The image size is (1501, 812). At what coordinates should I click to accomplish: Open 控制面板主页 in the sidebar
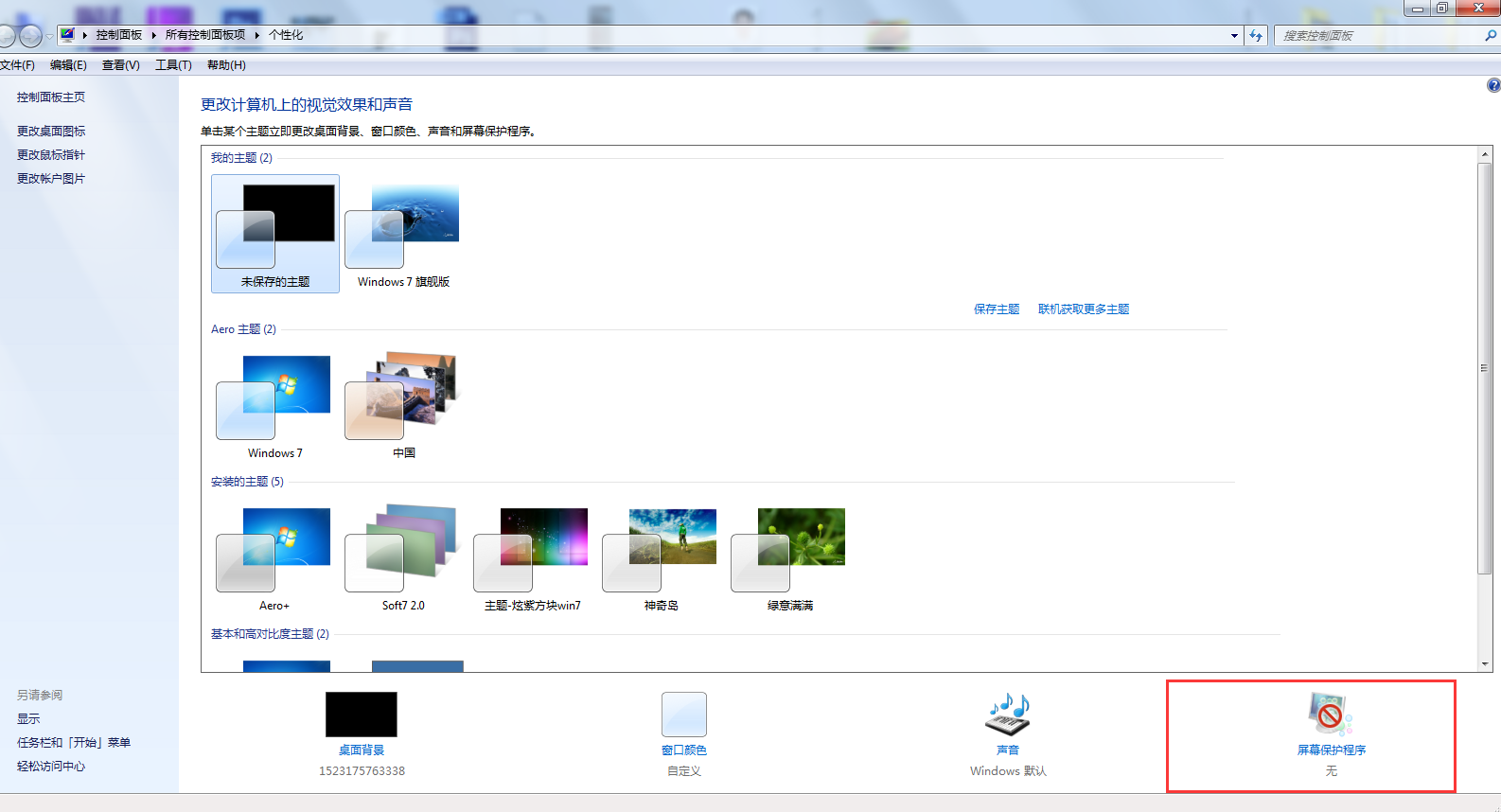[51, 97]
